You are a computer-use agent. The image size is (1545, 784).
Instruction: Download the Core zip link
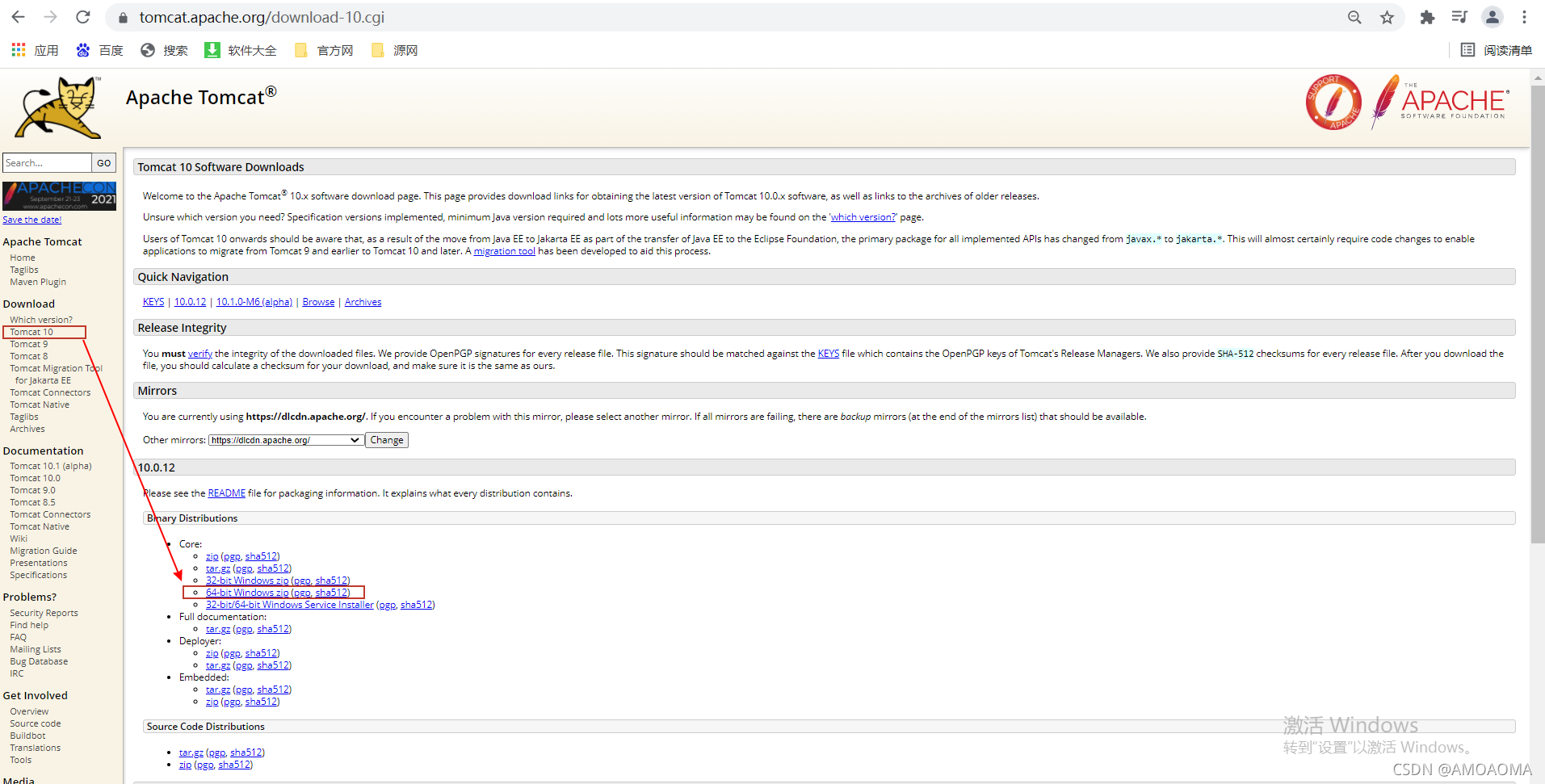212,556
